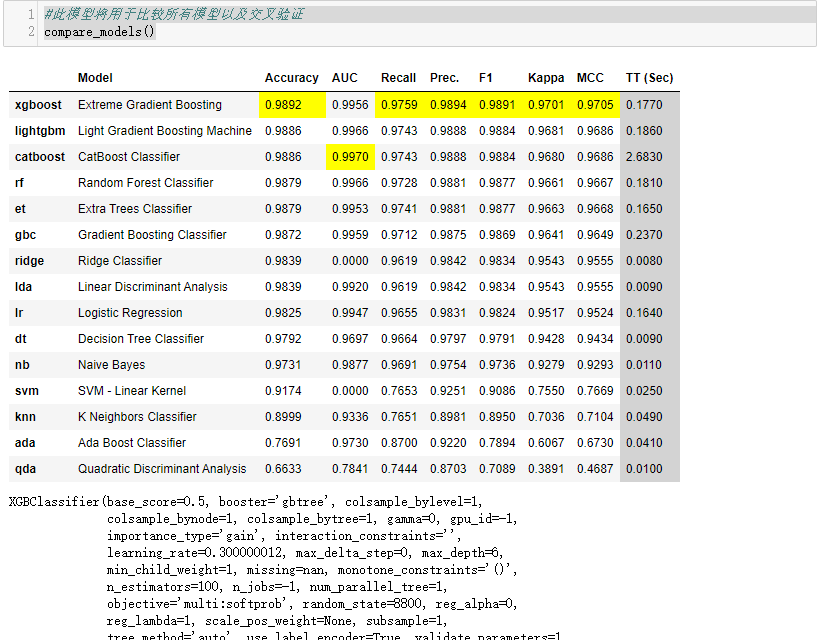Select the qda row index
817x640 pixels.
(x=26, y=469)
